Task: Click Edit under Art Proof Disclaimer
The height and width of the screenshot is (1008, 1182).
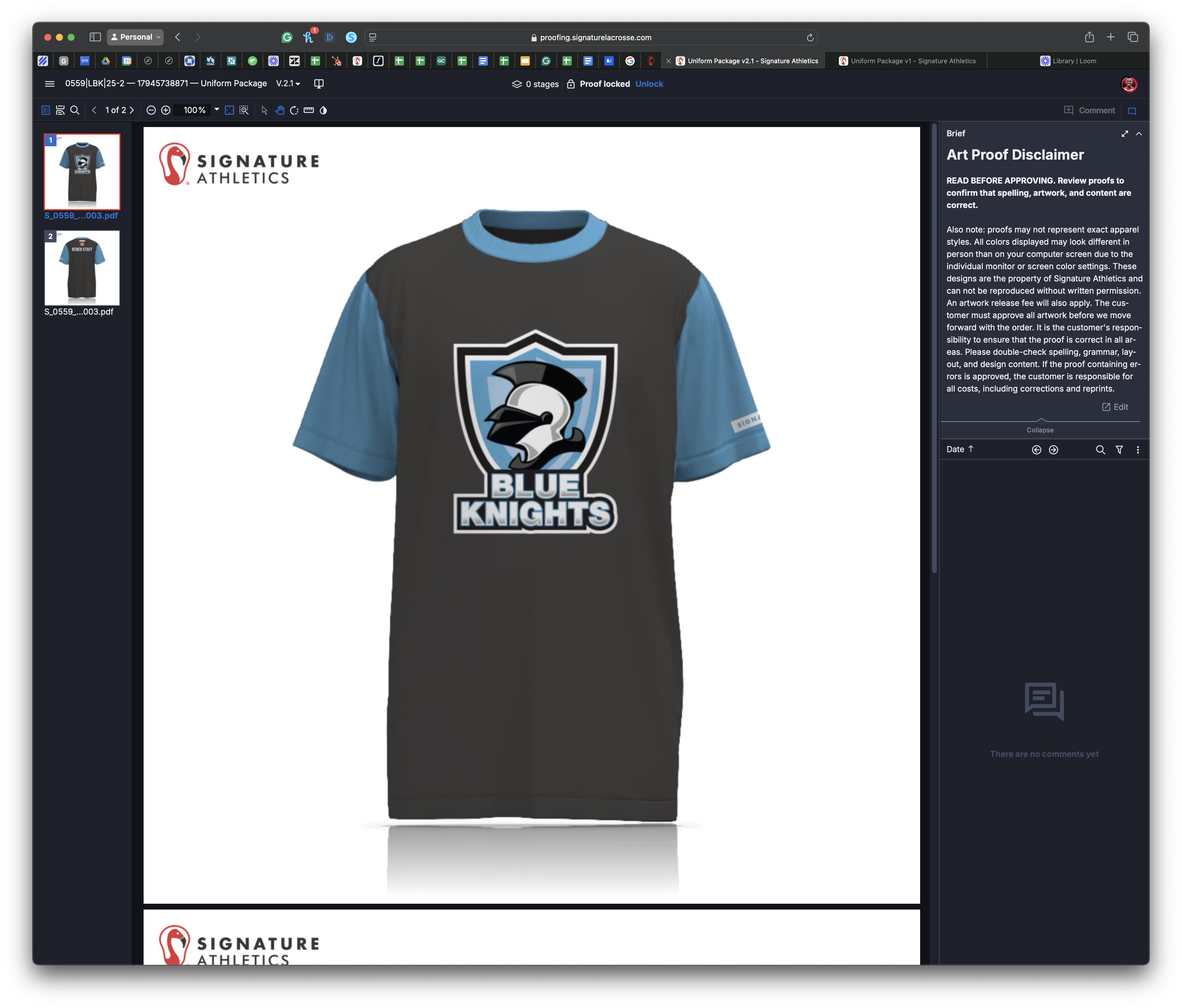Action: coord(1115,407)
